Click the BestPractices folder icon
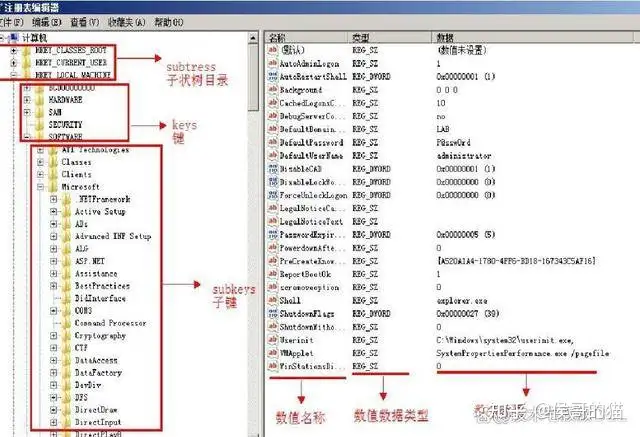640x437 pixels. tap(67, 286)
